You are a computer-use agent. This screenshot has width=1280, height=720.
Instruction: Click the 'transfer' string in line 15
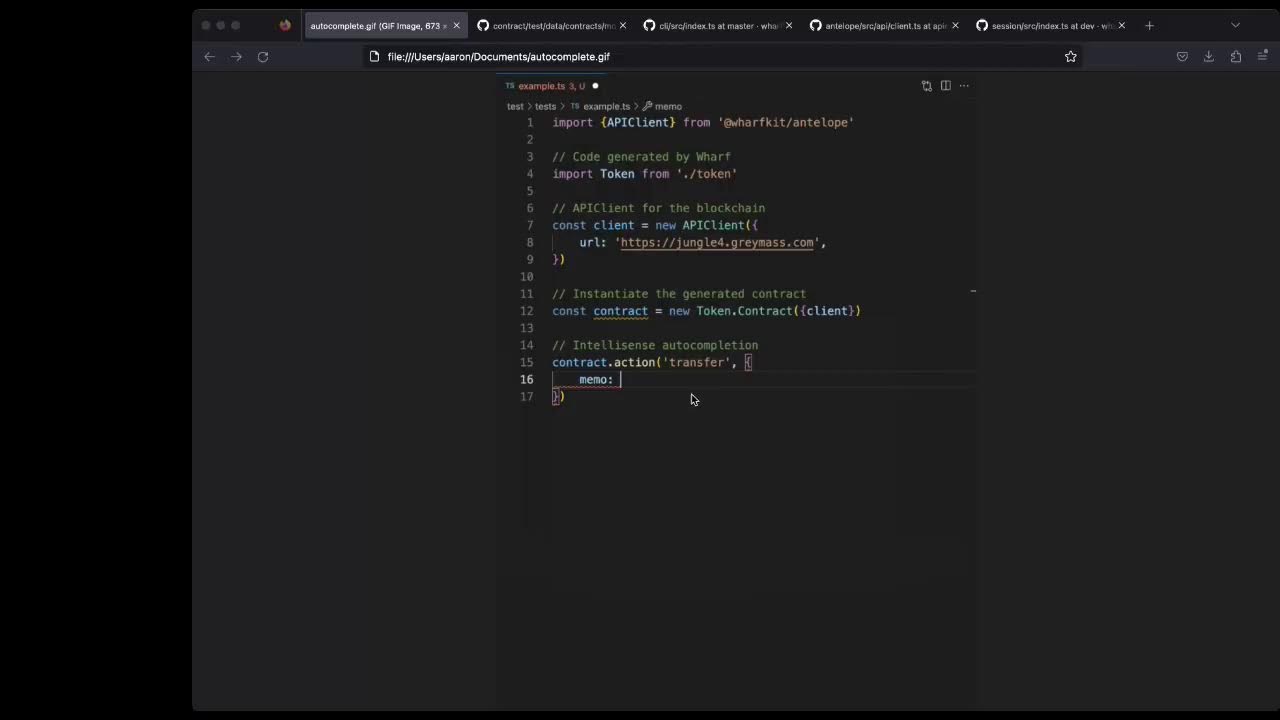pos(696,363)
